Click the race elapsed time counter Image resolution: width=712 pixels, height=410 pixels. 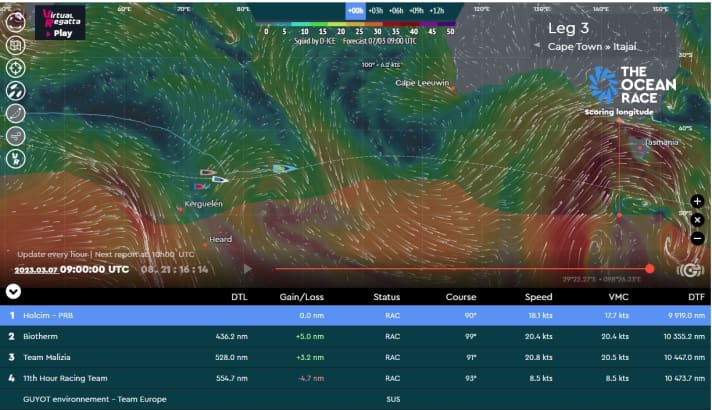174,269
